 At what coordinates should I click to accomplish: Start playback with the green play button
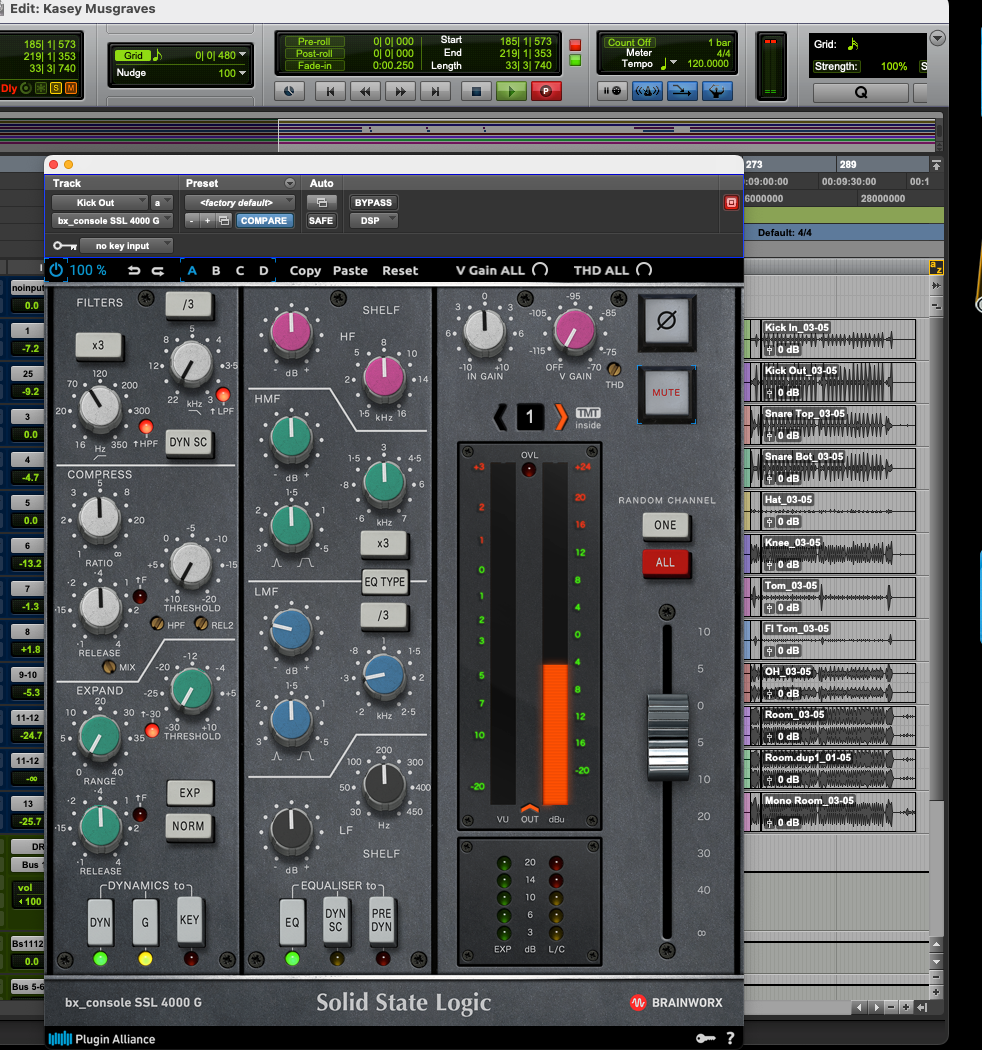(x=510, y=91)
